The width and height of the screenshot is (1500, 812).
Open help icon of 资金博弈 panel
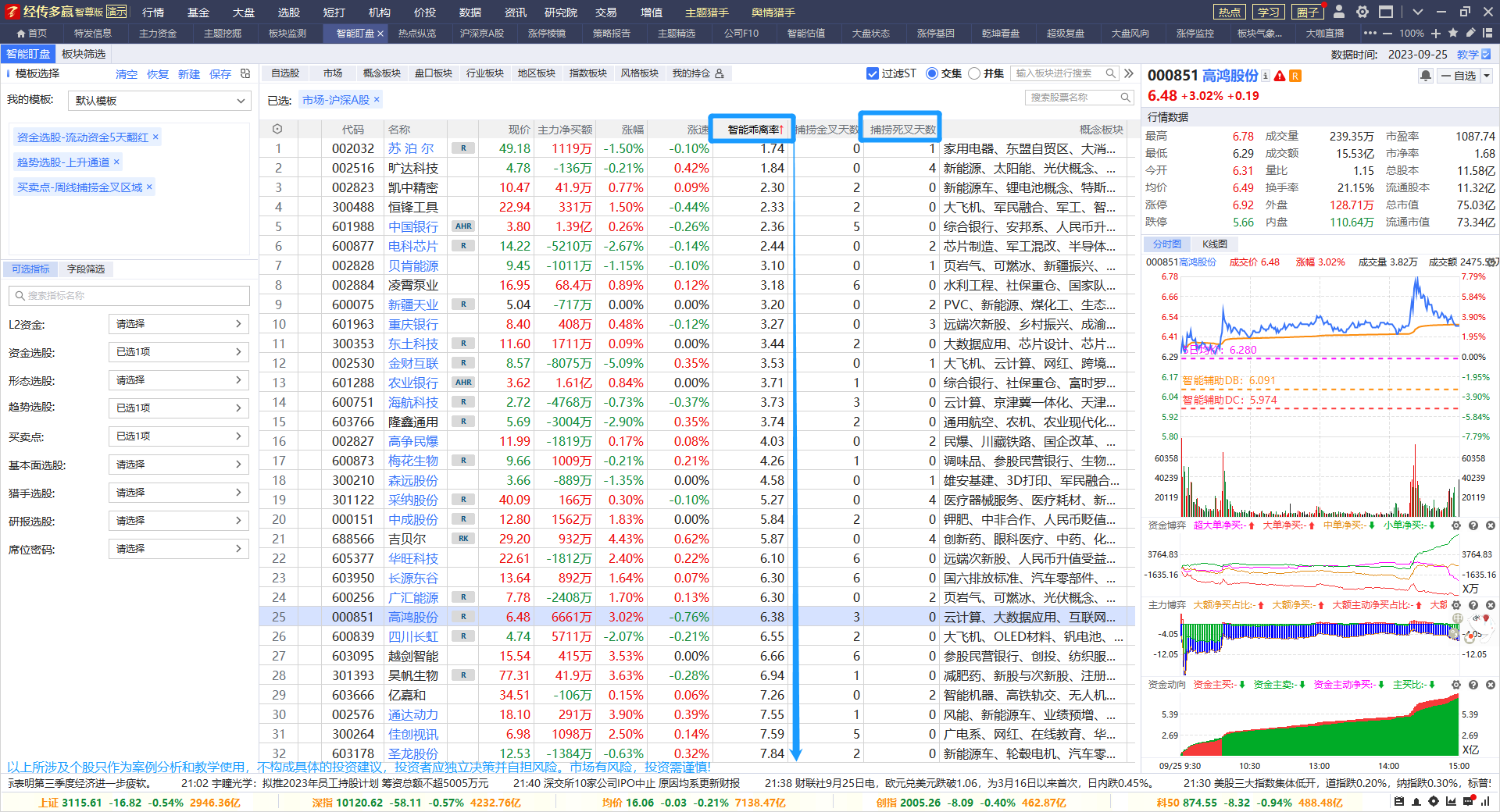(1473, 525)
